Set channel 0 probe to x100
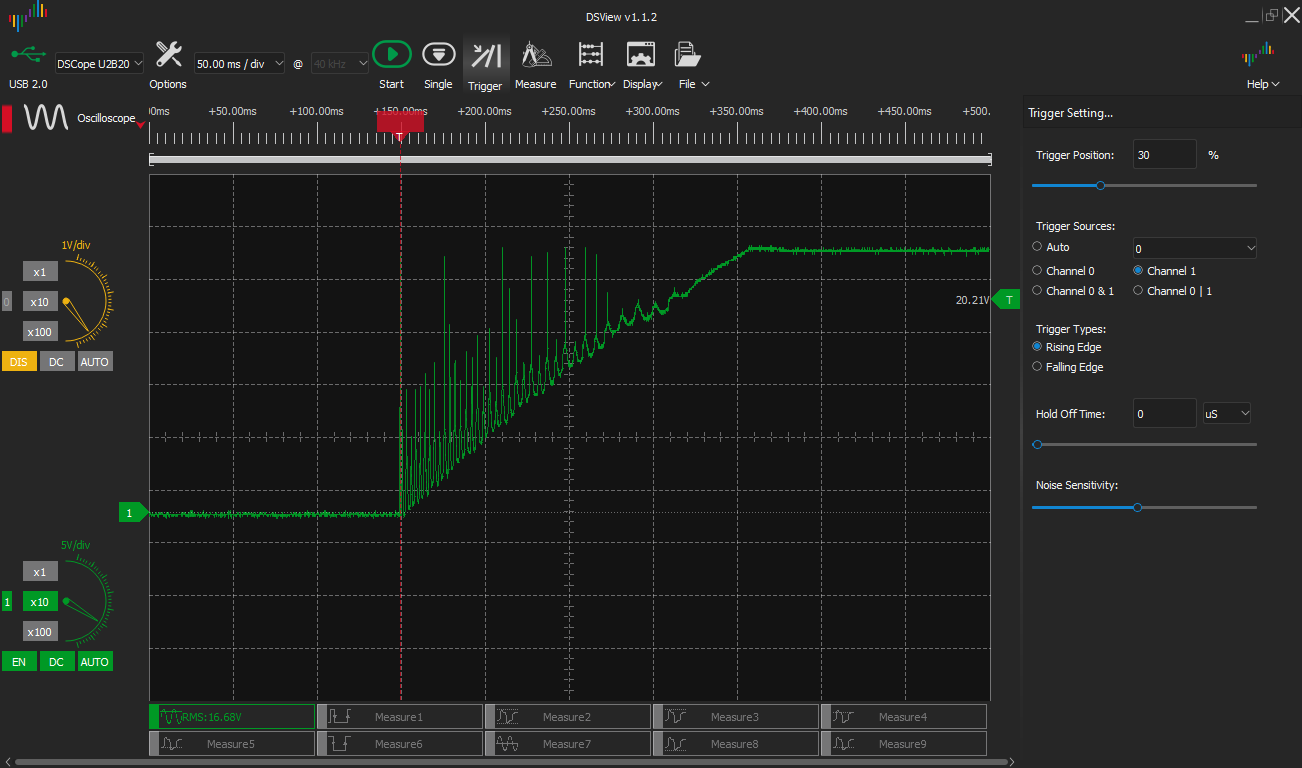 coord(40,331)
